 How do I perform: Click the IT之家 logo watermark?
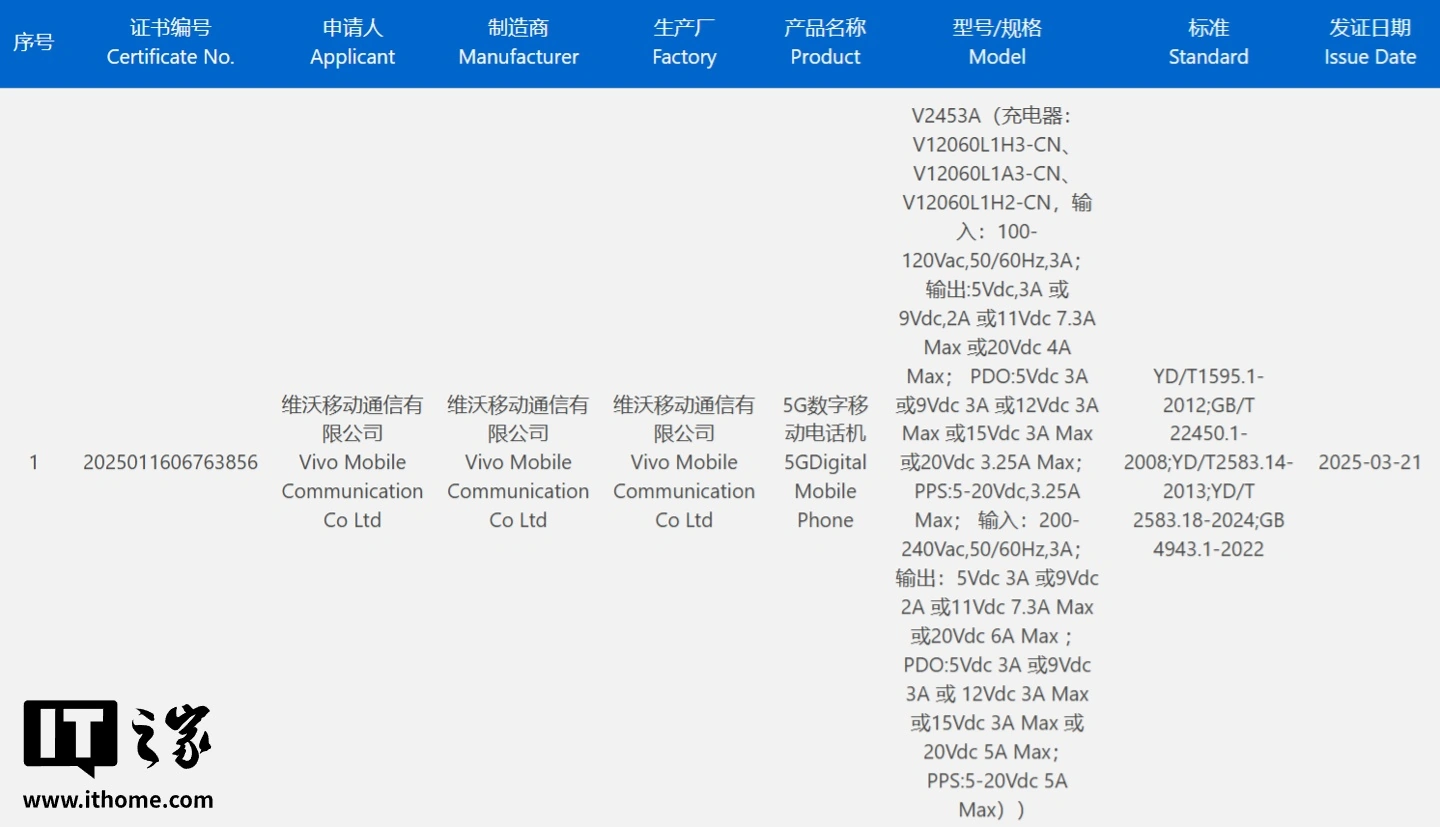[117, 738]
